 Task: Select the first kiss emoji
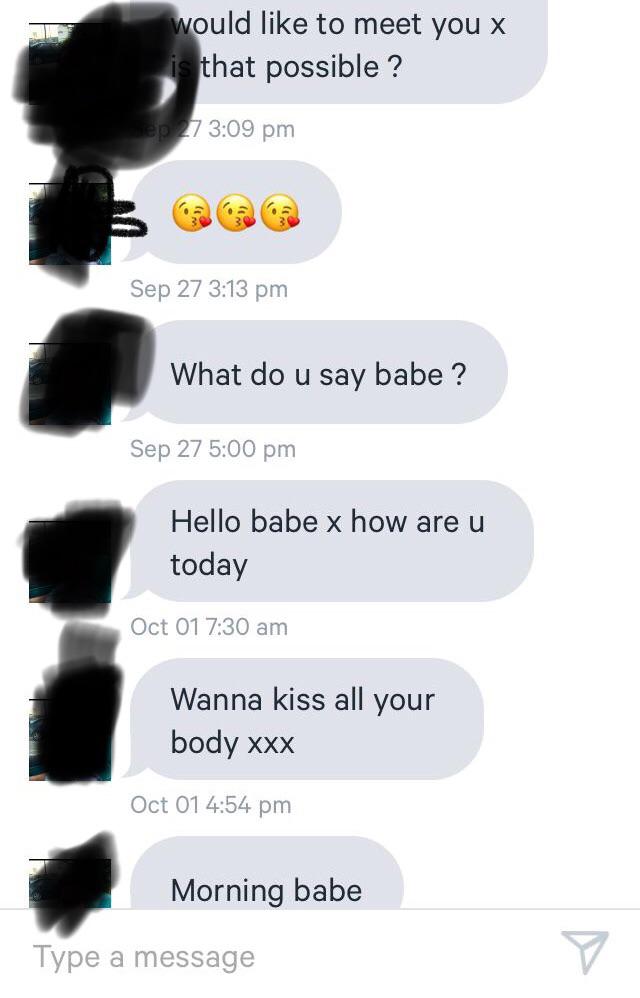click(191, 213)
